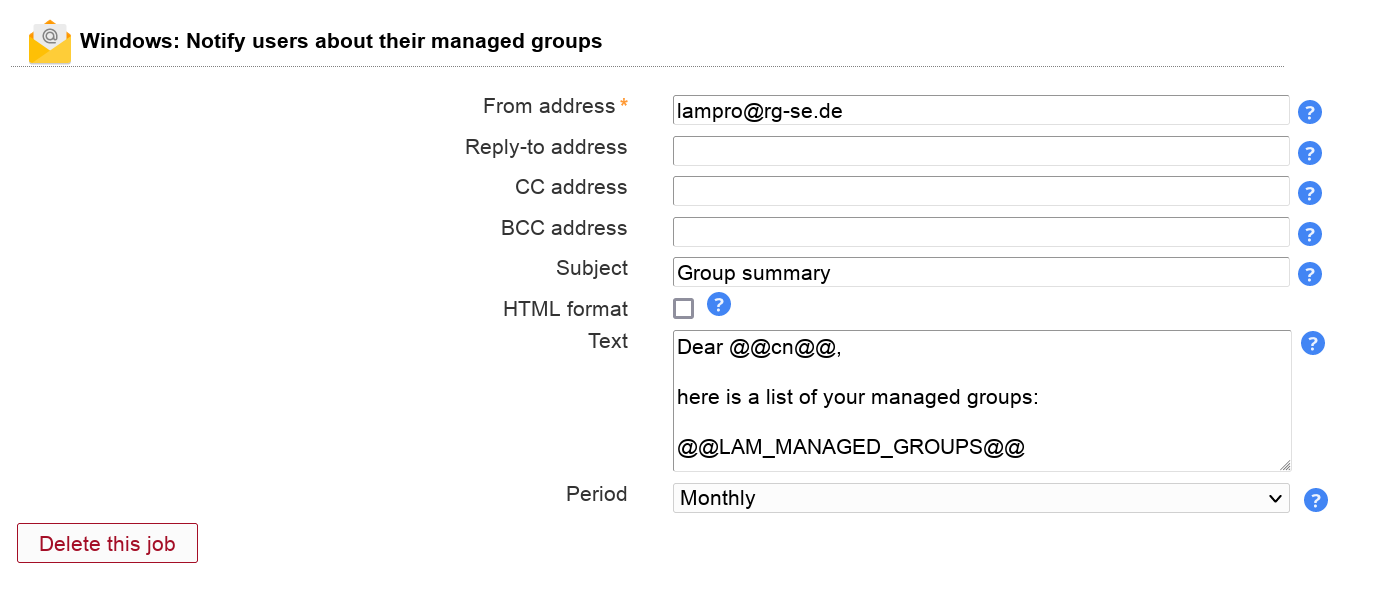Expand the Period dropdown showing Monthly

980,498
